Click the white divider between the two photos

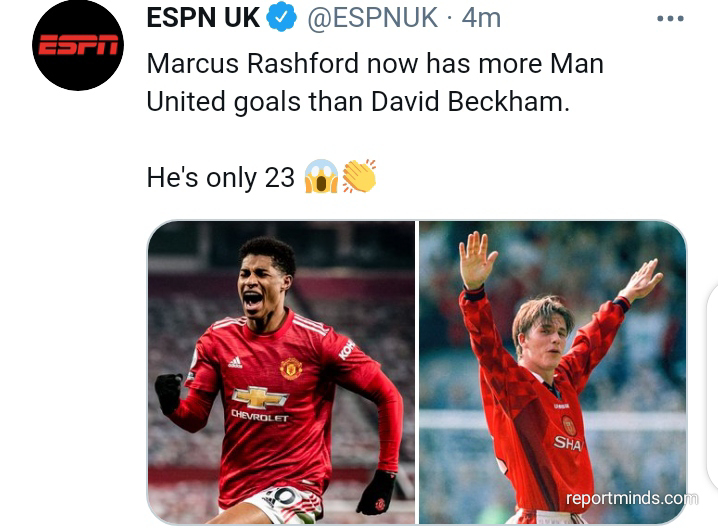417,372
